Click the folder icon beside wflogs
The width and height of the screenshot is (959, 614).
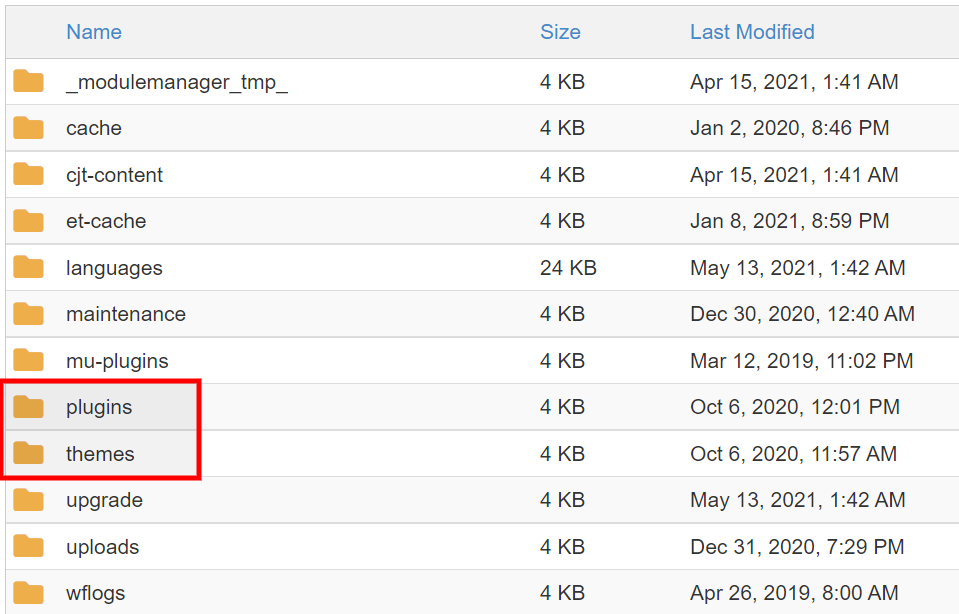[x=28, y=592]
